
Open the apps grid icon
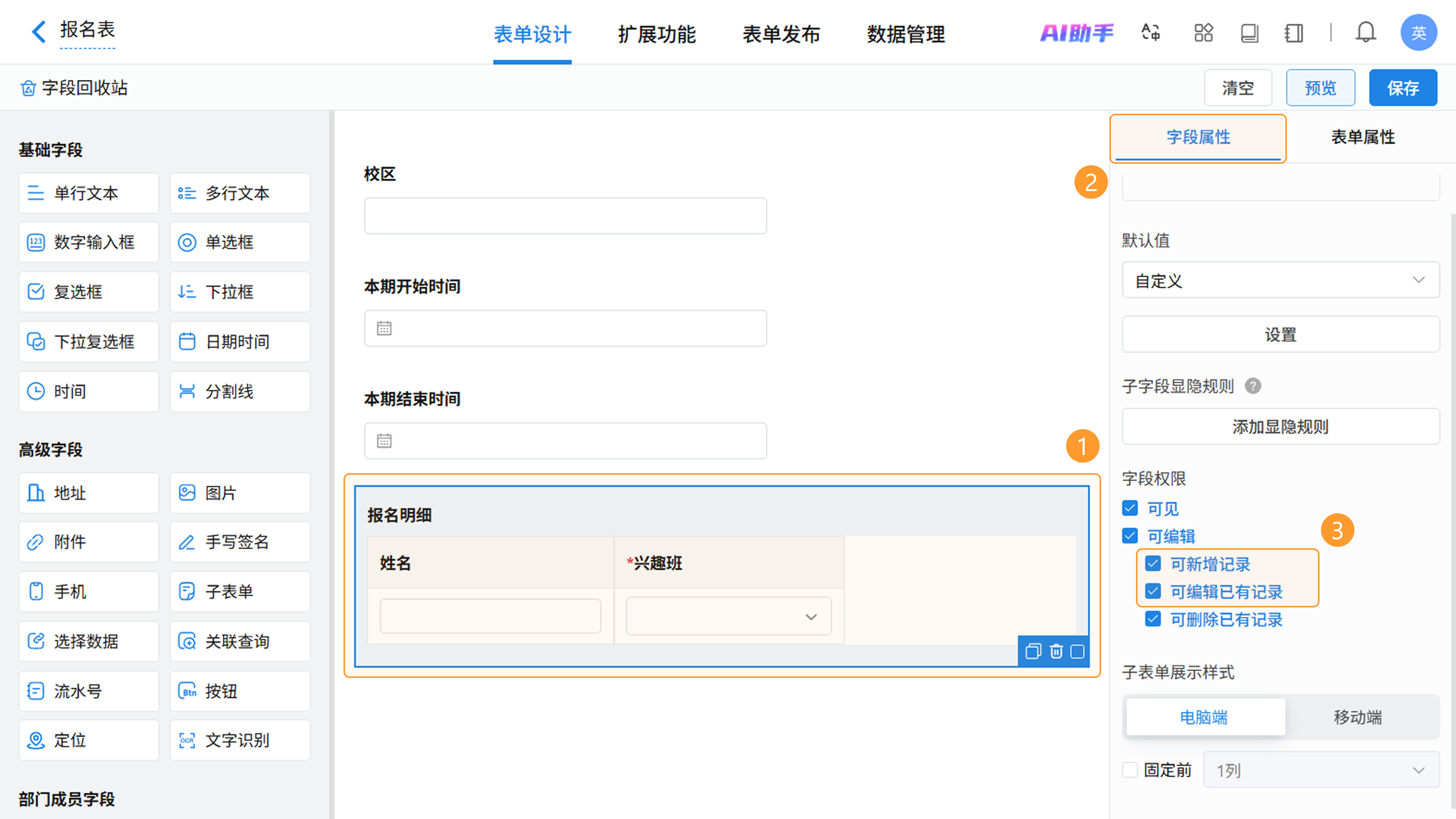tap(1203, 33)
